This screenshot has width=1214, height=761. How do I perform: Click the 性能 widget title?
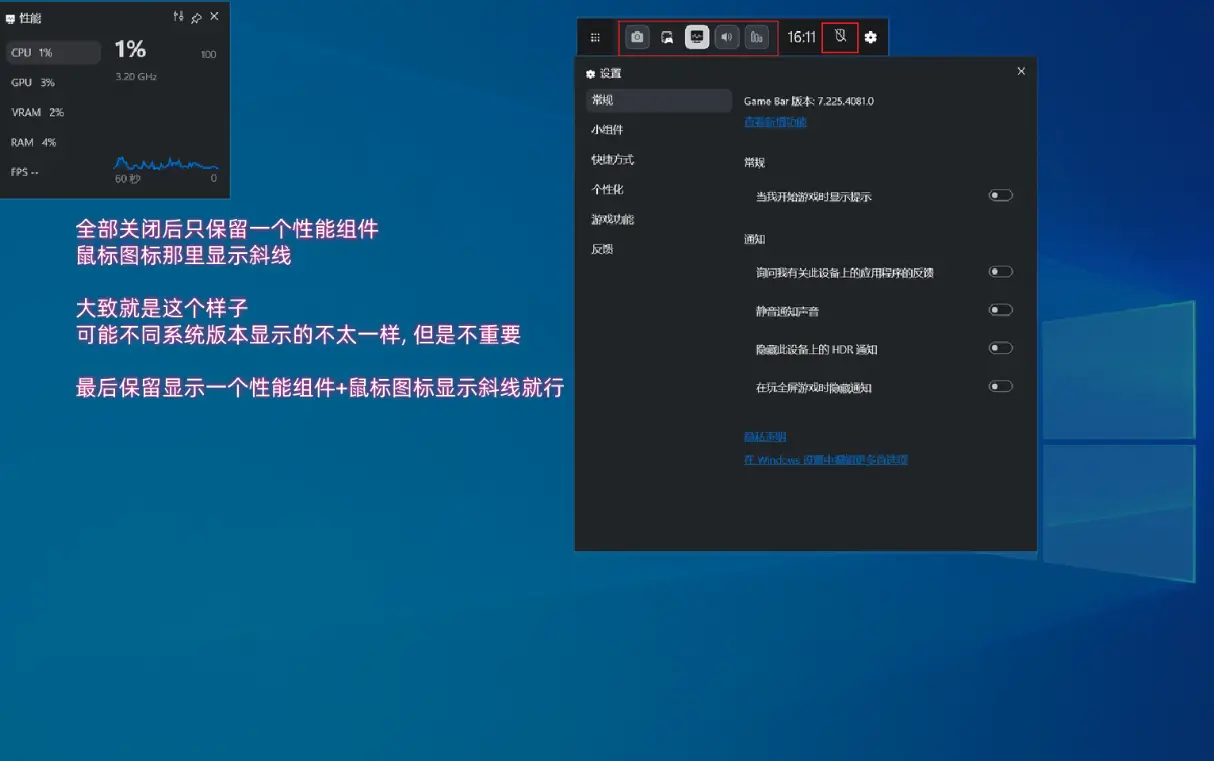pos(30,18)
